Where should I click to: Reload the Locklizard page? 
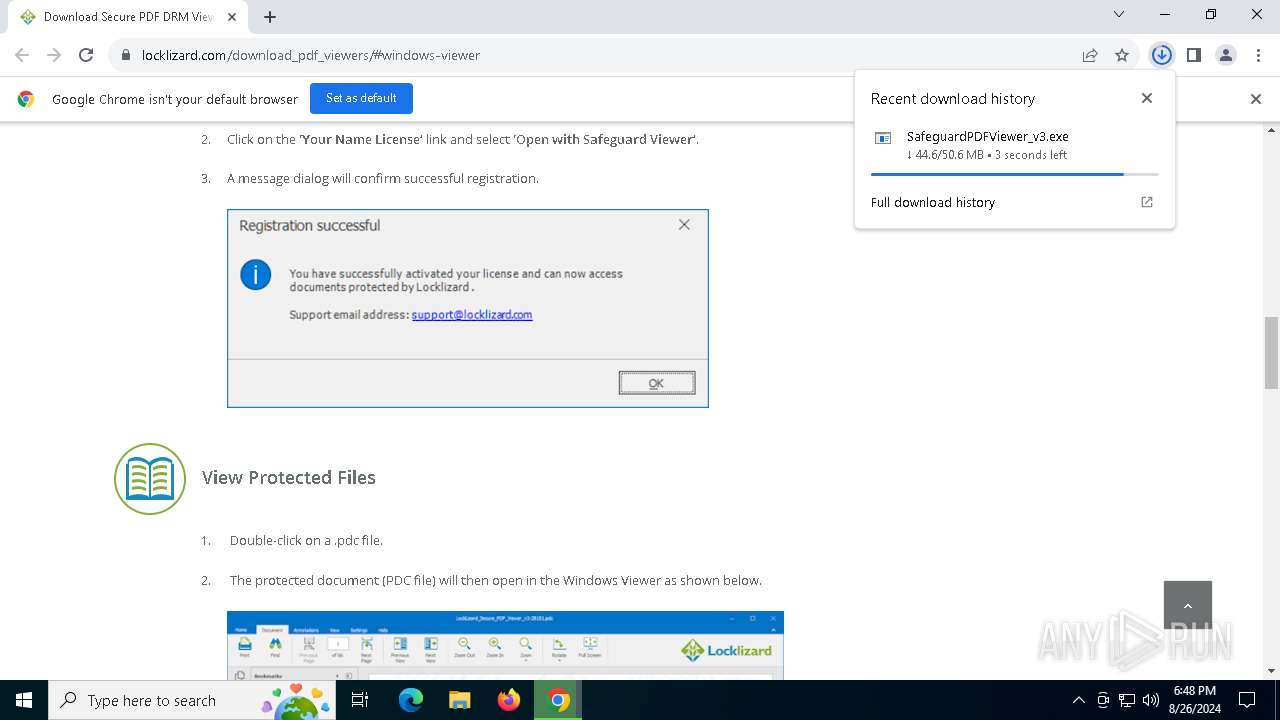[86, 55]
